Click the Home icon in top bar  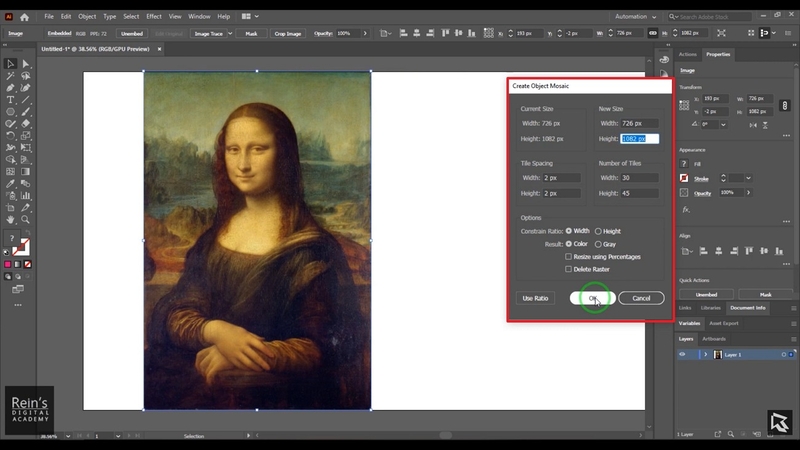24,17
